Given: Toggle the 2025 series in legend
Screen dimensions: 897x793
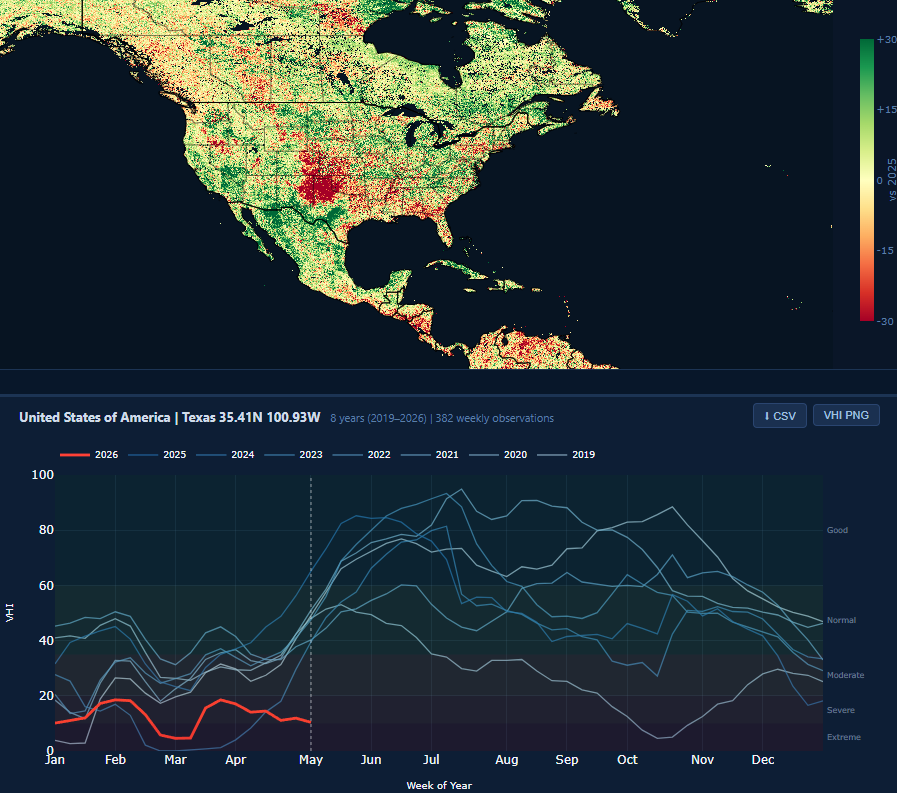Looking at the screenshot, I should pos(157,454).
